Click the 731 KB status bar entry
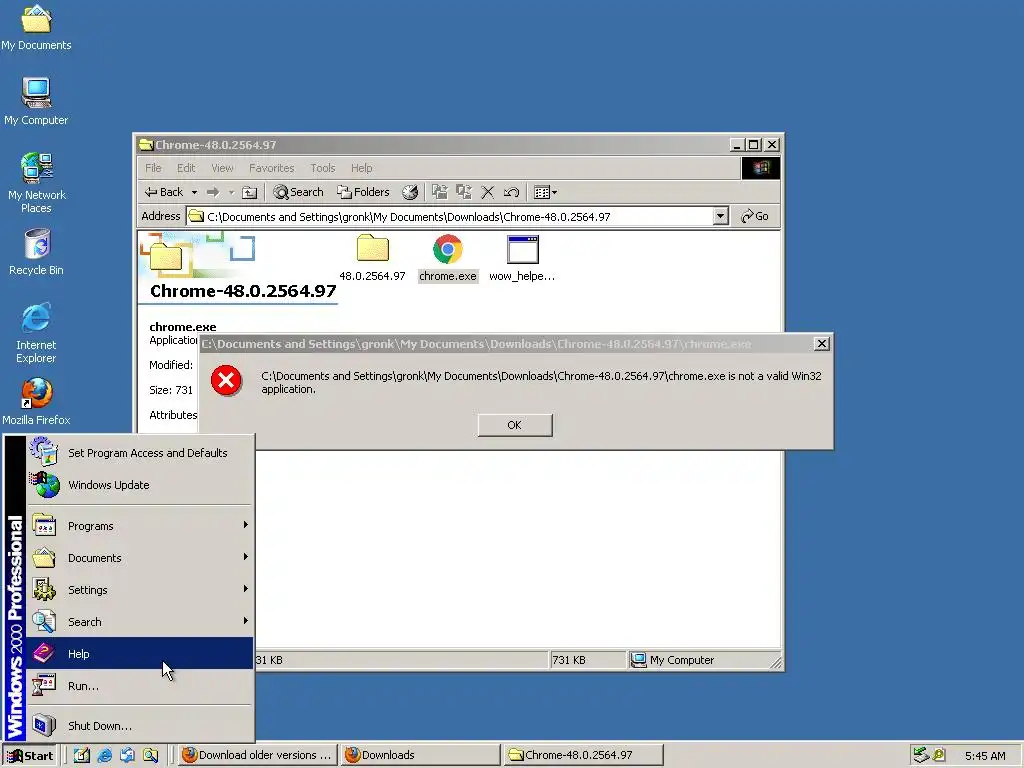Viewport: 1024px width, 768px height. pyautogui.click(x=586, y=660)
